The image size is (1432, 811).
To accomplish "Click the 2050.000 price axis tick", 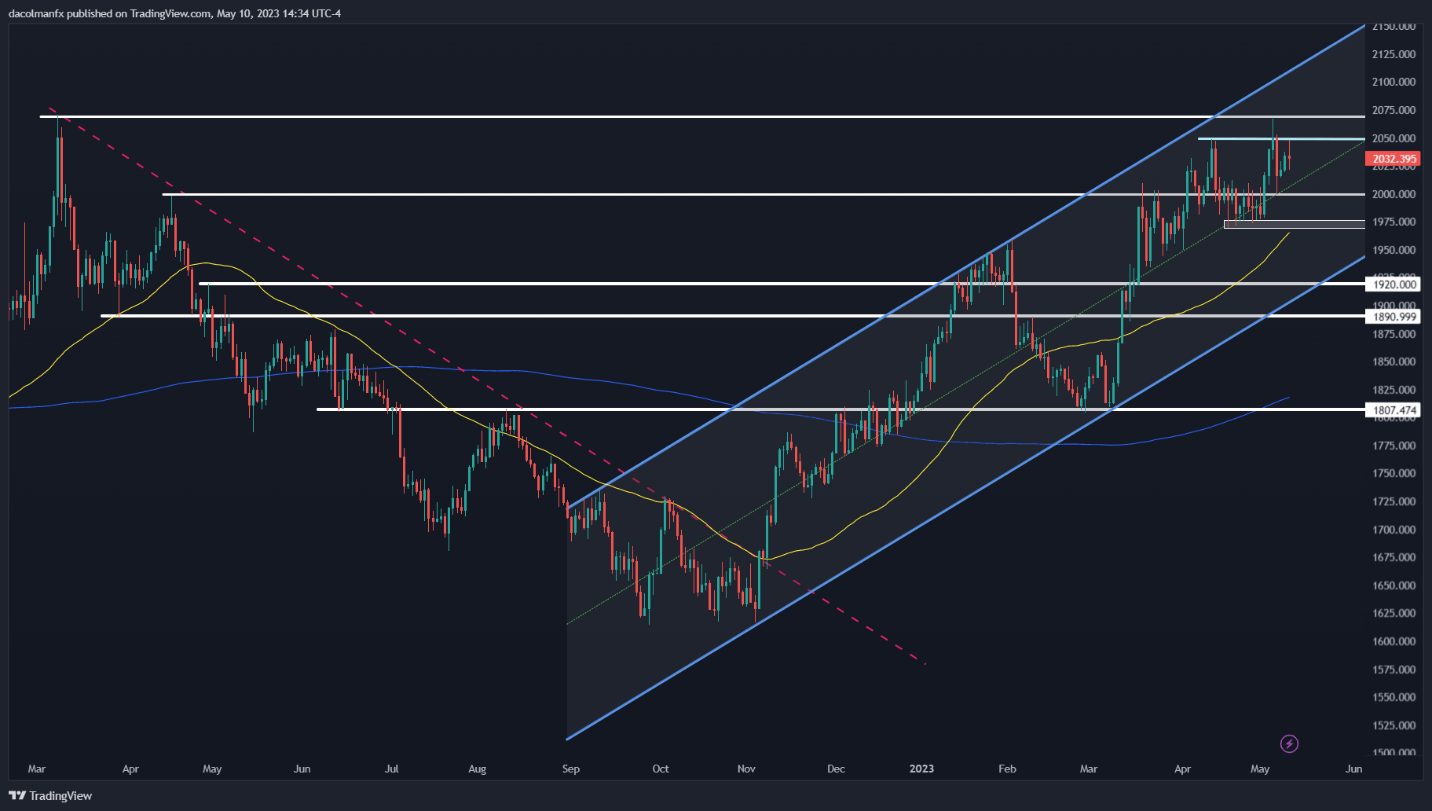I will click(x=1396, y=138).
